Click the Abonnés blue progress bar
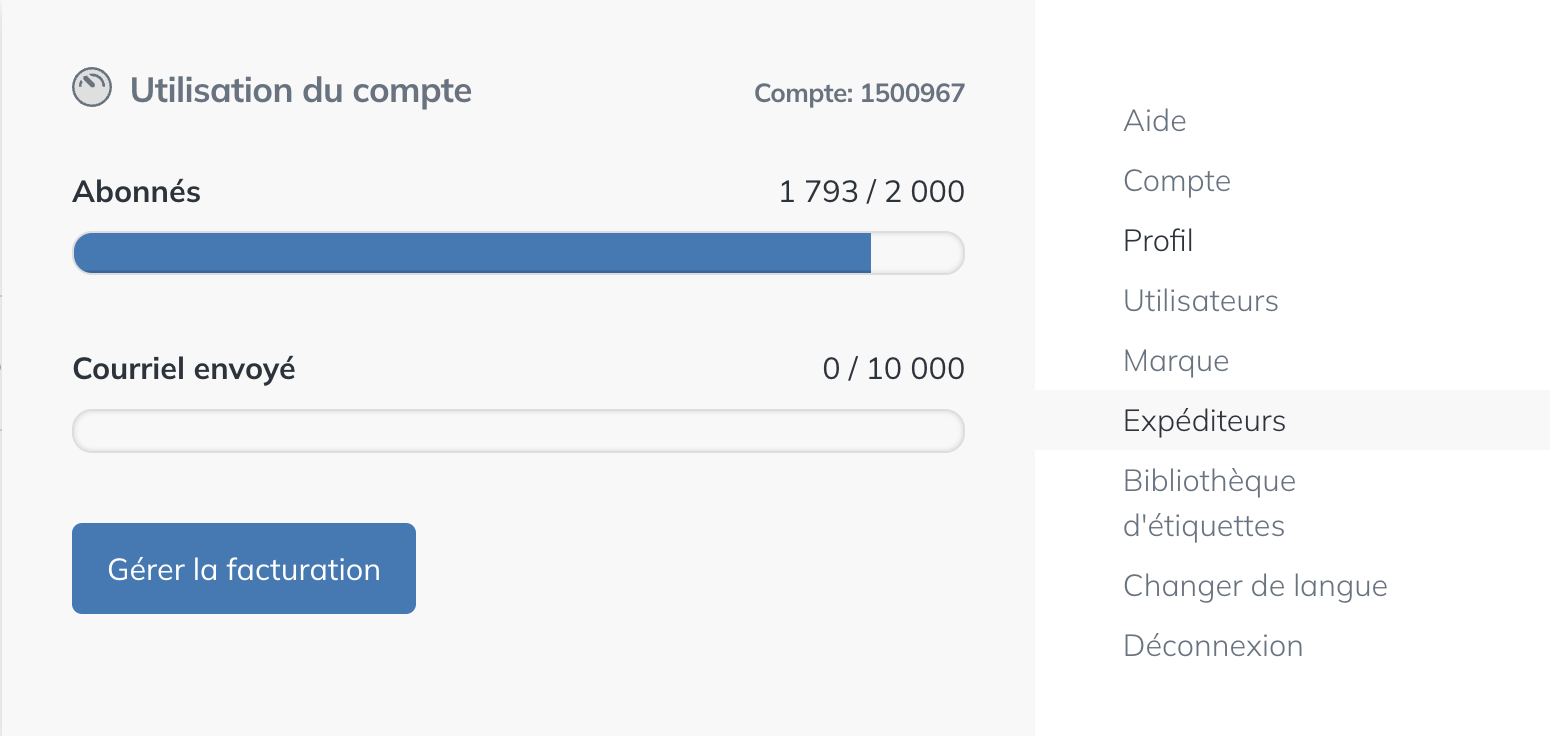Screen dimensions: 1550x736 pyautogui.click(x=472, y=253)
